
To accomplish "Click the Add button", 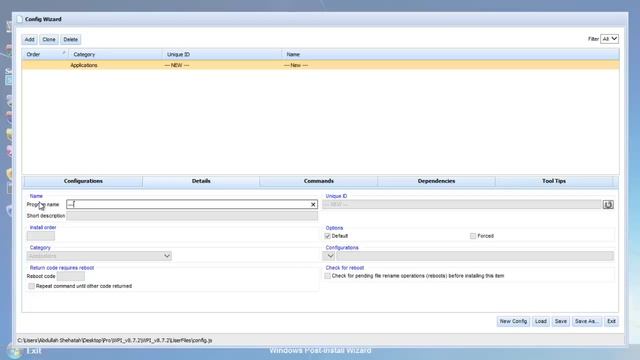I will [x=29, y=40].
